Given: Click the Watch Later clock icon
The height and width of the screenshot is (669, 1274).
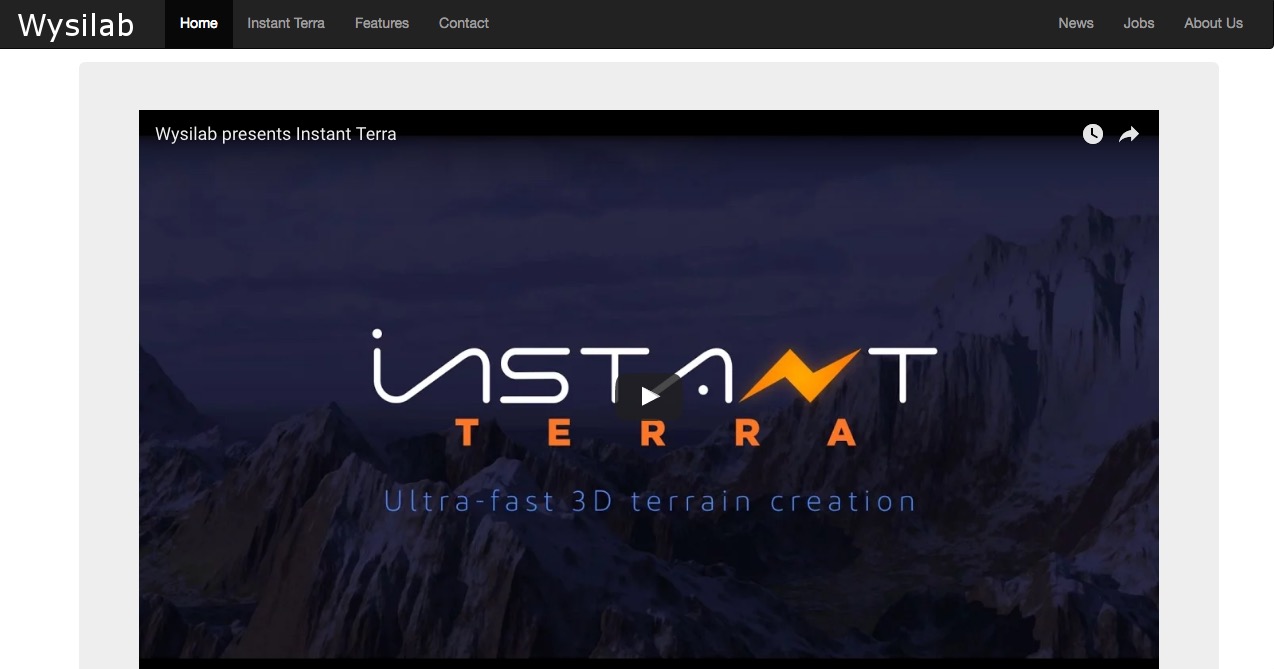Looking at the screenshot, I should (1093, 134).
